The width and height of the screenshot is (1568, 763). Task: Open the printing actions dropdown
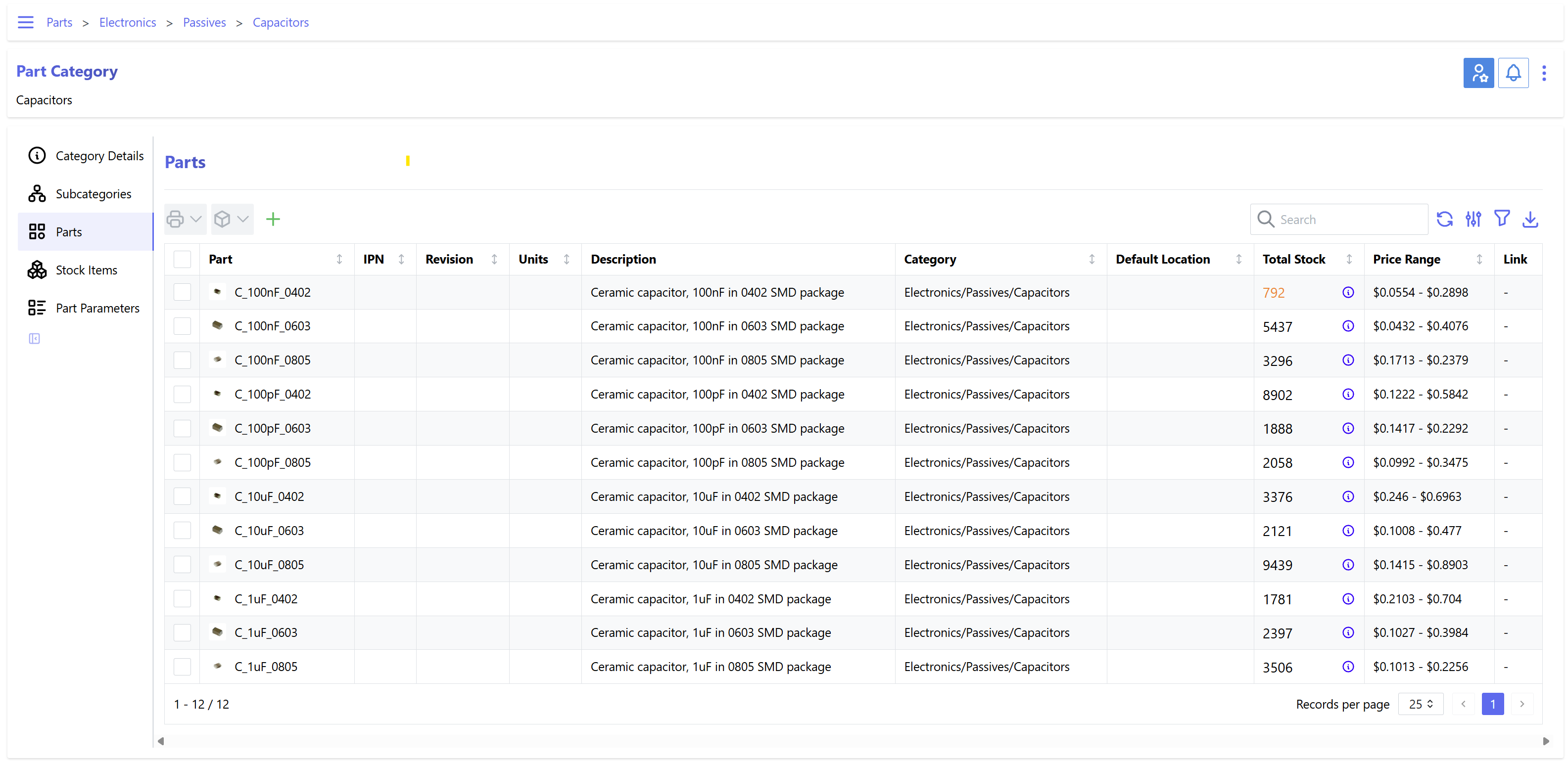tap(185, 219)
